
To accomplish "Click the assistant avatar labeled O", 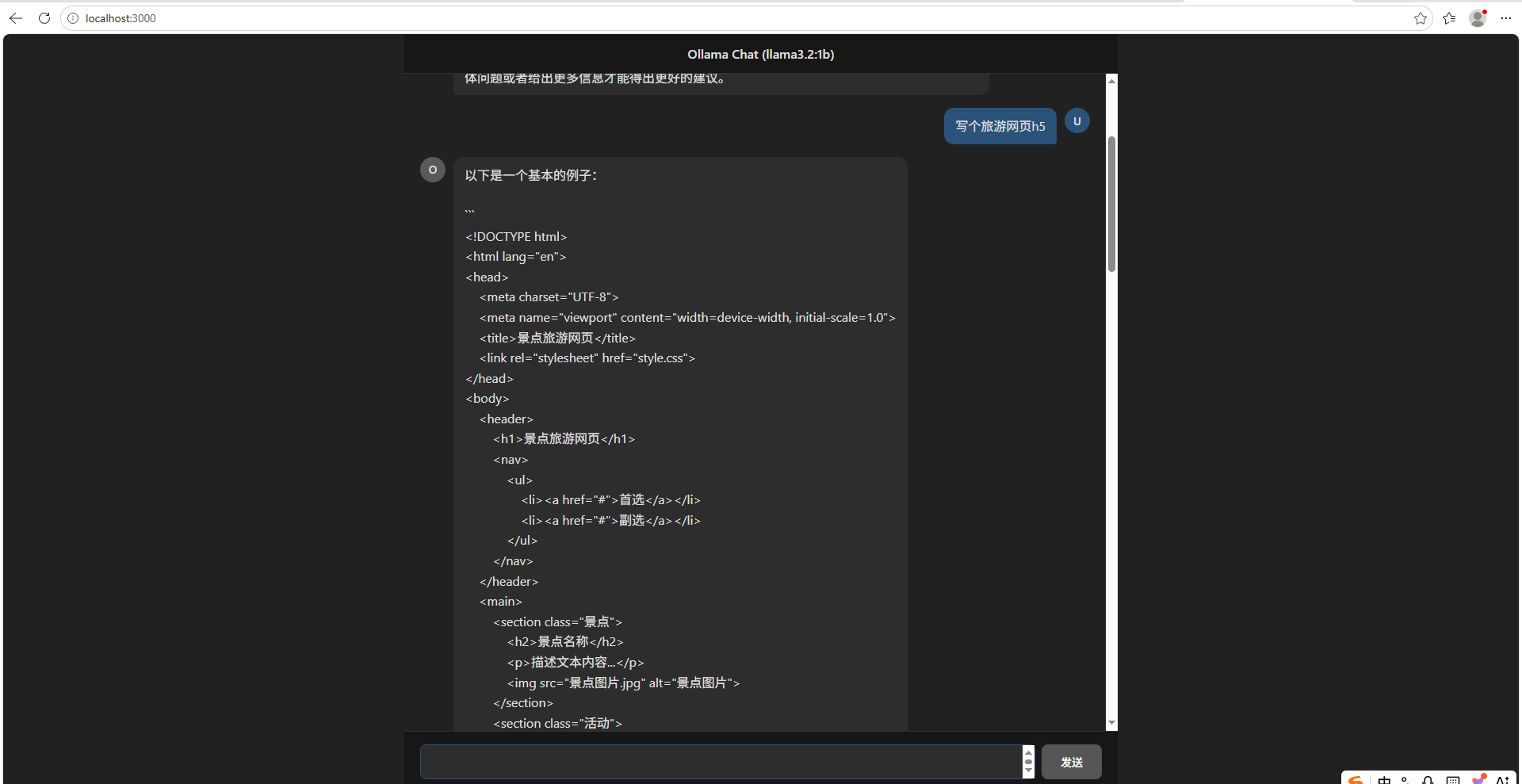I will [433, 170].
